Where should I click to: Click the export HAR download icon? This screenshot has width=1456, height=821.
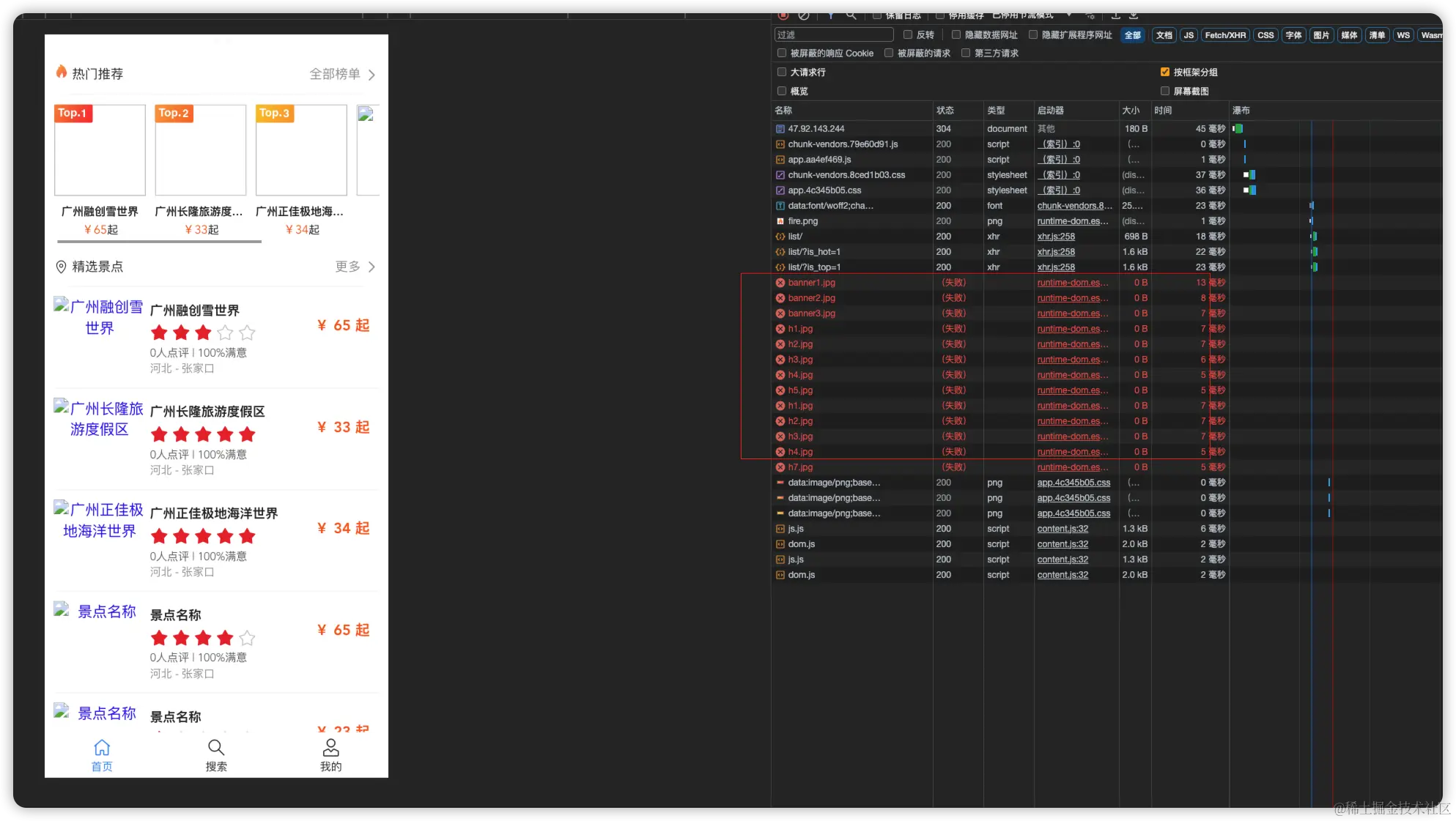1134,15
